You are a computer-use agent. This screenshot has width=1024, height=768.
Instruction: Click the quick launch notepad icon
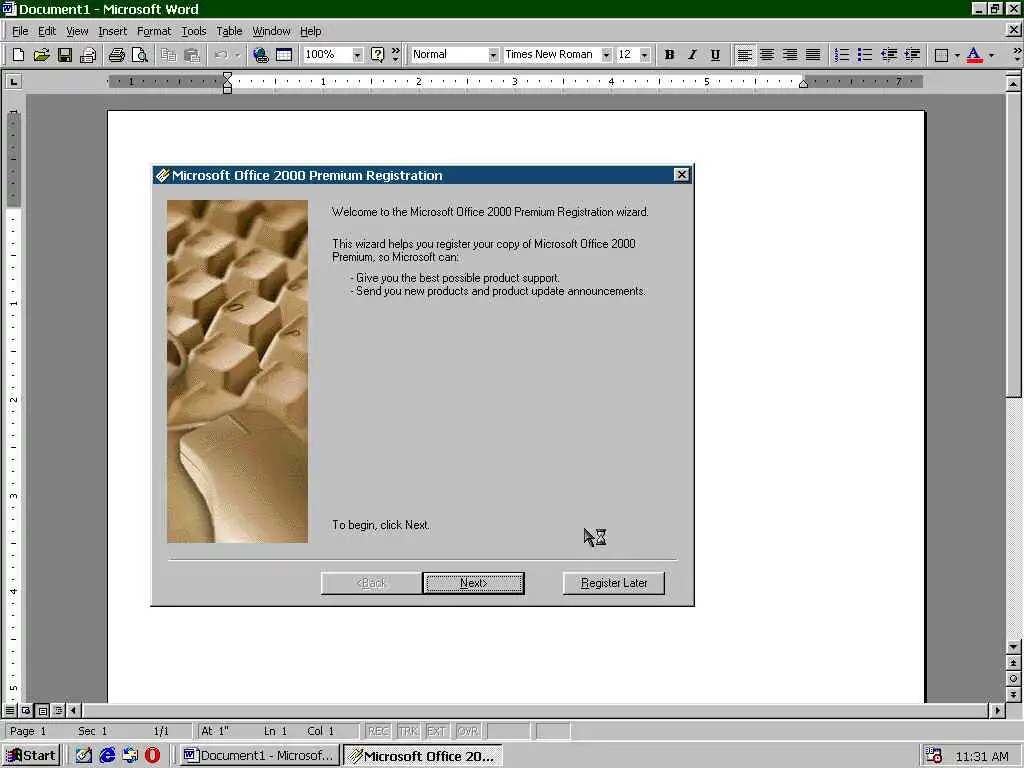coord(84,756)
